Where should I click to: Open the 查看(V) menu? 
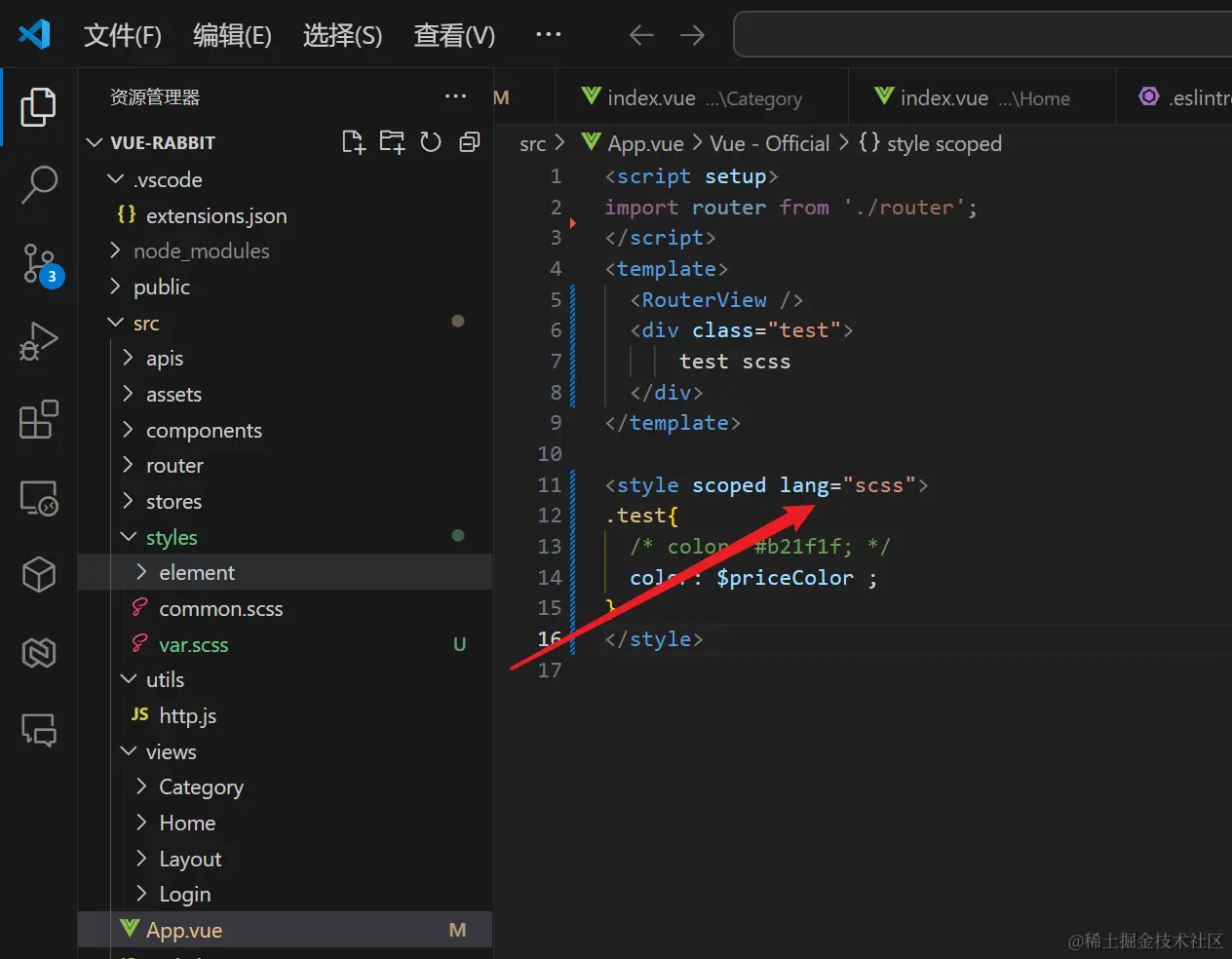(454, 35)
